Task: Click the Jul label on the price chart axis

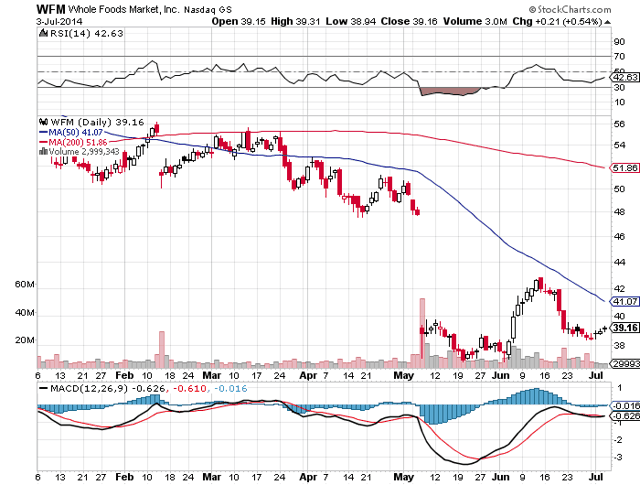Action: pos(596,376)
